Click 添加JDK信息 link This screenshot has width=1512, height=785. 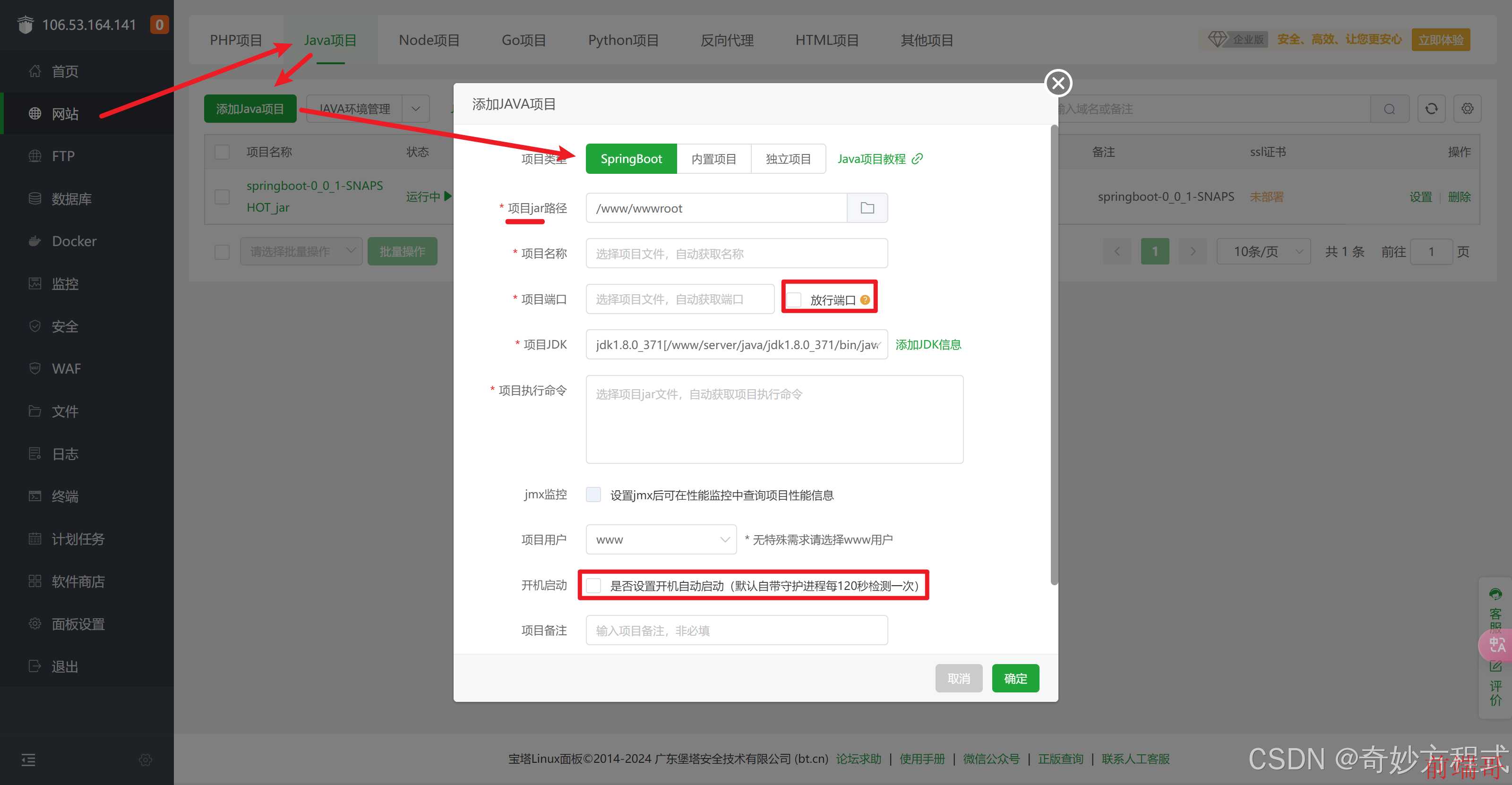pos(928,344)
